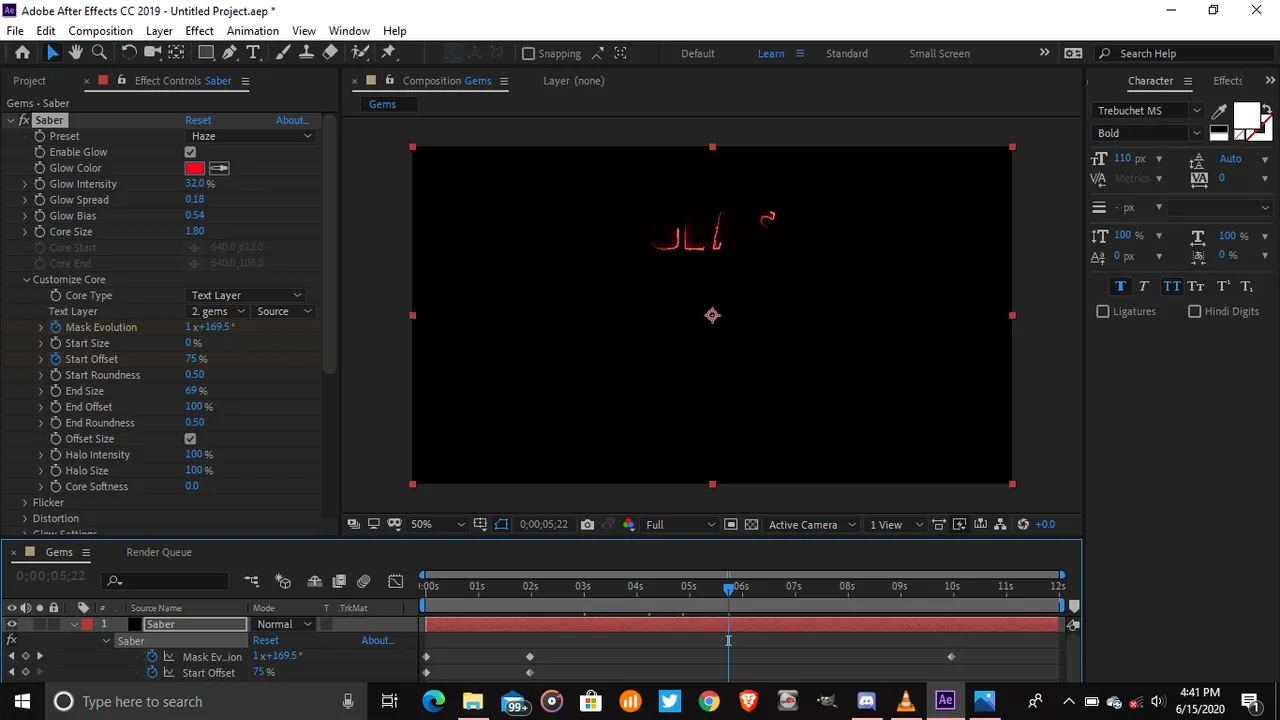Image resolution: width=1280 pixels, height=720 pixels.
Task: Select the Hand tool
Action: (76, 53)
